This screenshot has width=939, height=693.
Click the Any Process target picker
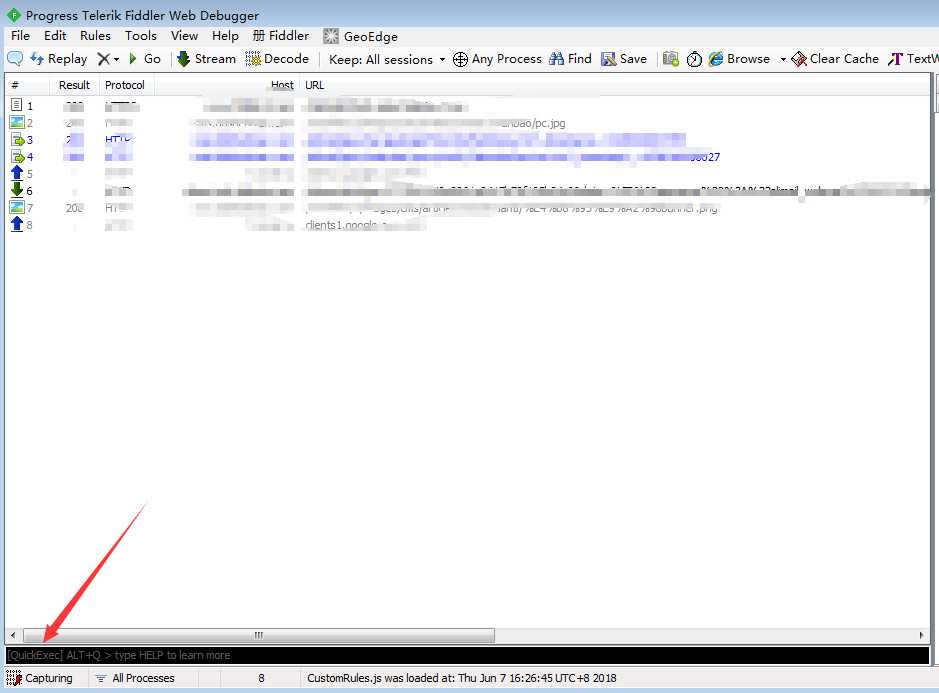497,59
